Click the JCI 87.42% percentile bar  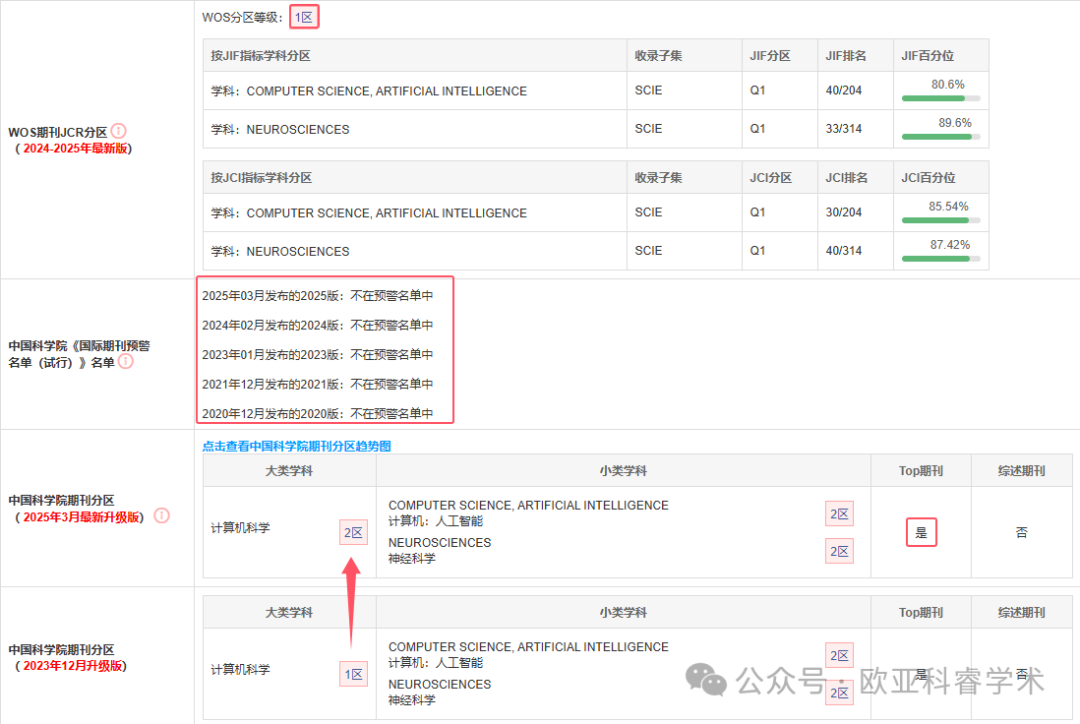click(x=940, y=259)
